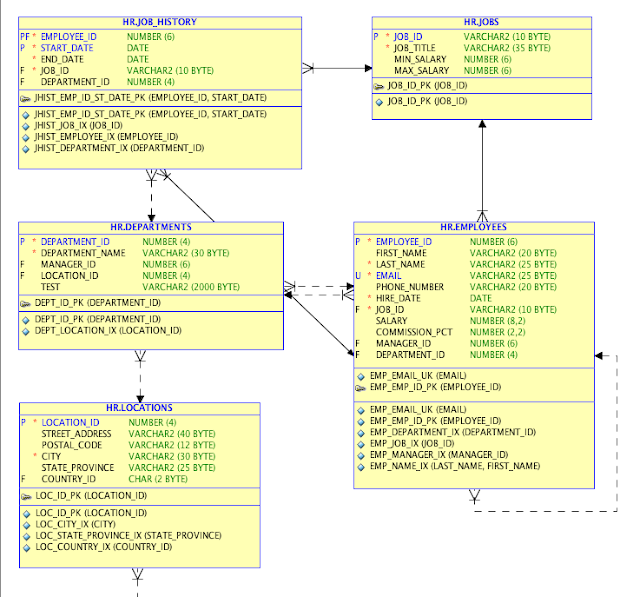Click diamond icon of LOC_STATE_PROVINCE_IX index
This screenshot has width=640, height=597.
point(27,537)
